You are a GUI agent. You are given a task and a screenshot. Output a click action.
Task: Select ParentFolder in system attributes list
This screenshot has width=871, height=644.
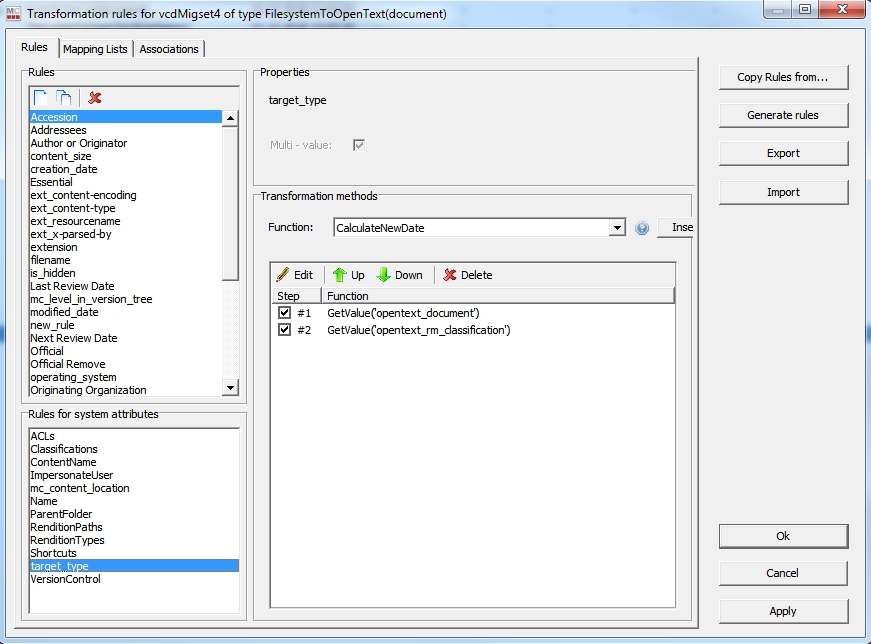pos(61,514)
